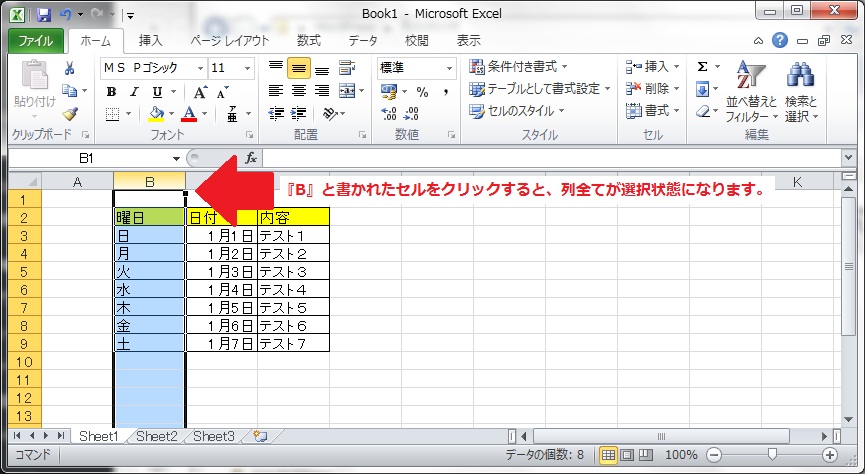This screenshot has height=474, width=865.
Task: Click the Save icon in quick access toolbar
Action: [x=44, y=15]
